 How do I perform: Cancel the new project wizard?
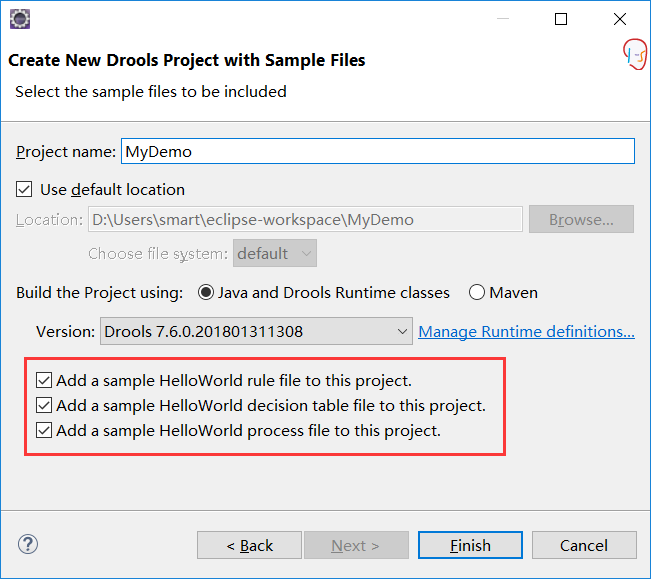point(584,545)
